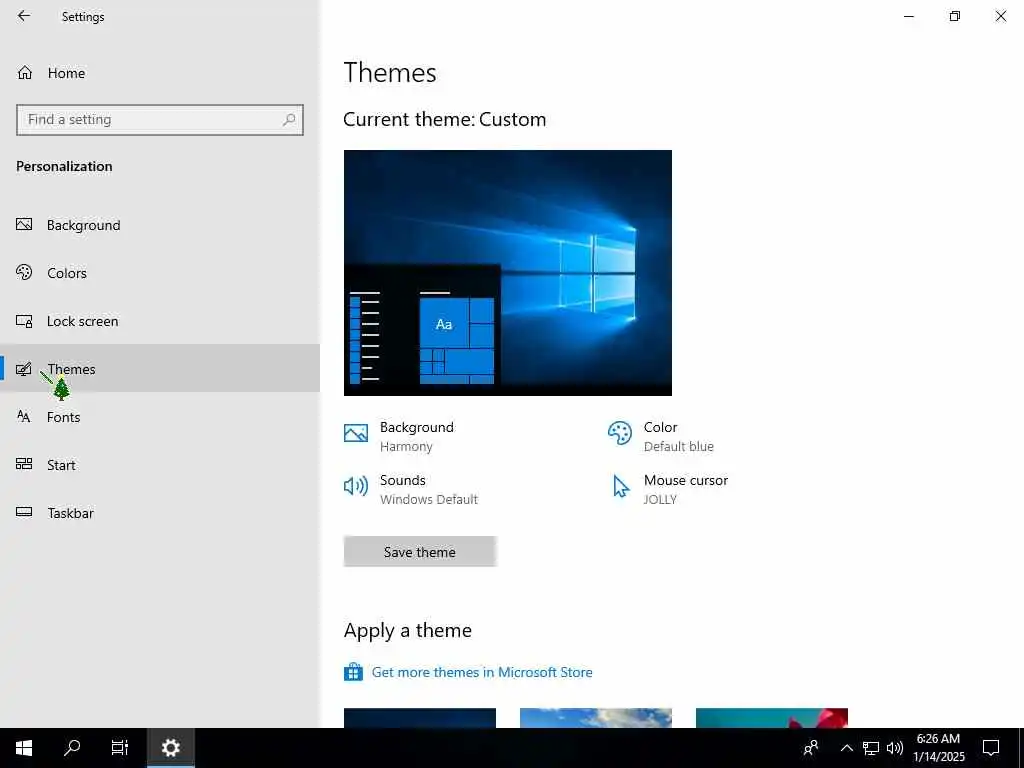Image resolution: width=1024 pixels, height=768 pixels.
Task: Open the Action Center notification icon
Action: pos(991,748)
